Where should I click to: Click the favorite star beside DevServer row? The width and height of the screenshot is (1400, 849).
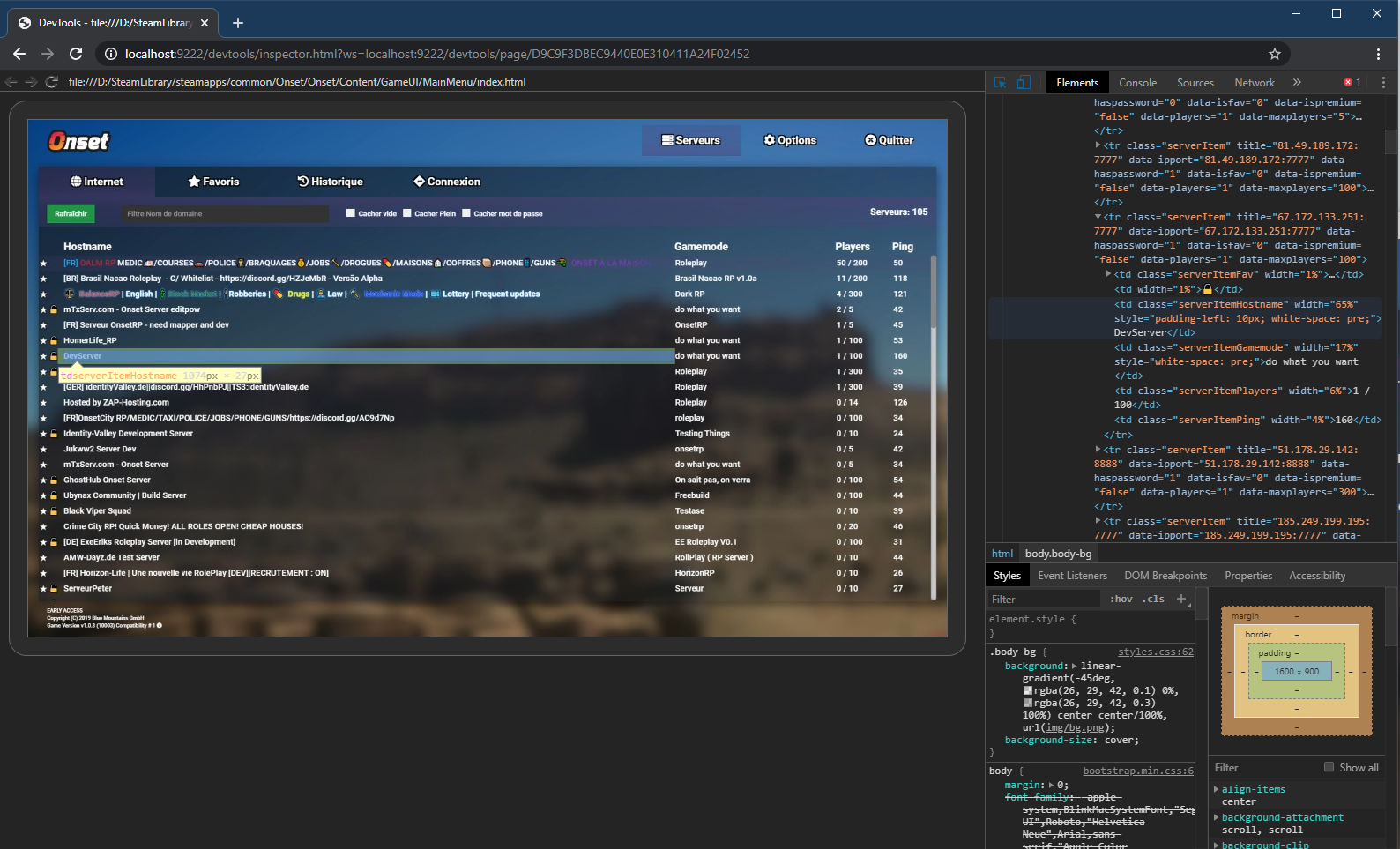coord(43,356)
